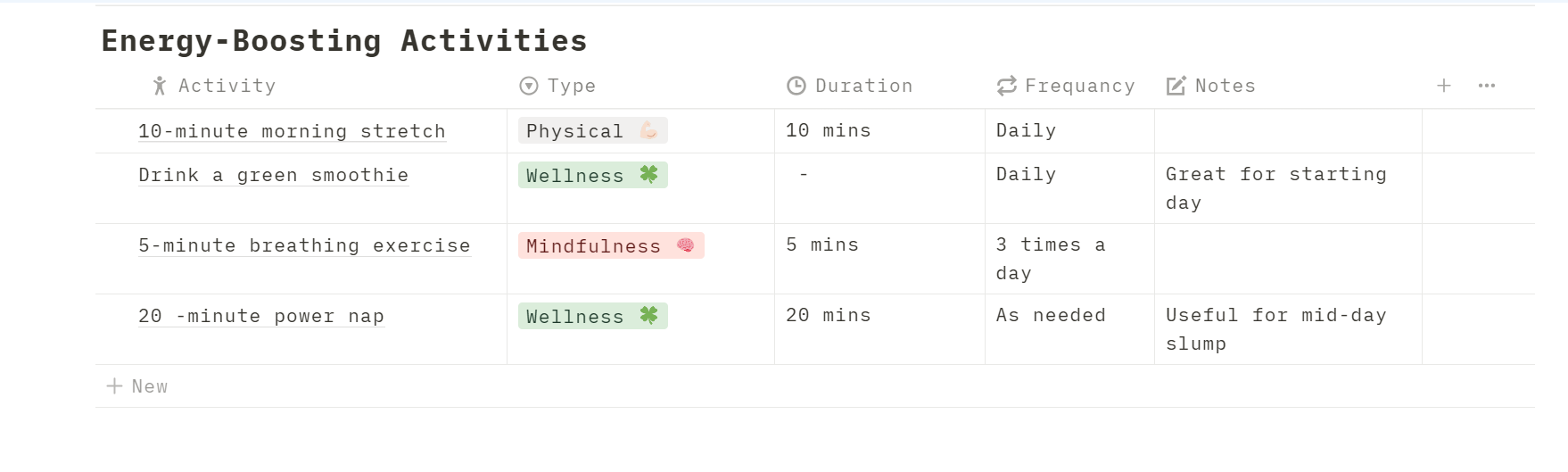Click the Notes column edit icon
Viewport: 1568px width, 472px height.
pos(1176,86)
